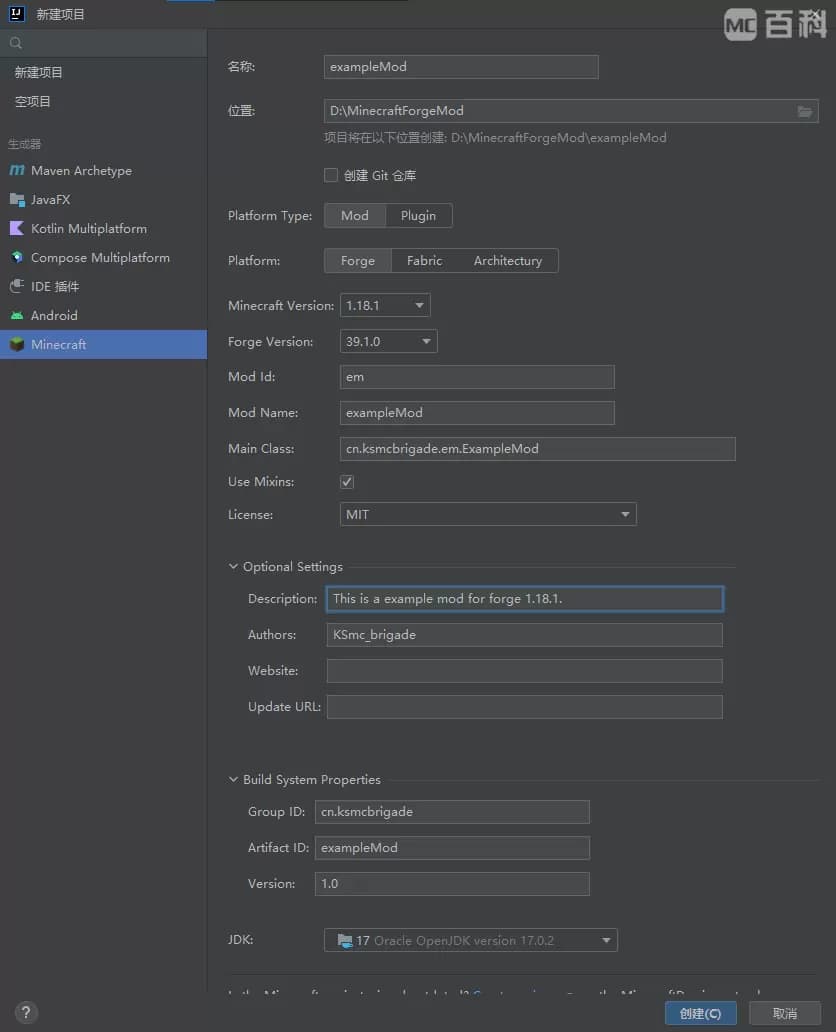Click the Kotlin Multiplatform icon
836x1032 pixels.
coord(17,228)
